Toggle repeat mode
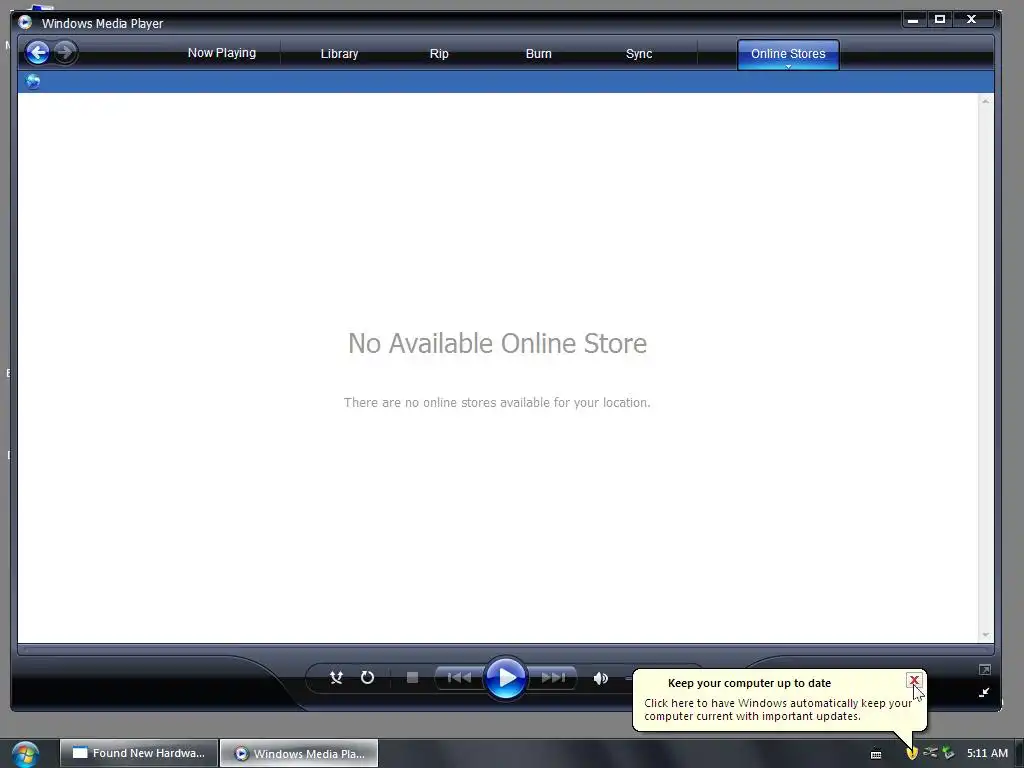Viewport: 1024px width, 768px height. pos(368,678)
